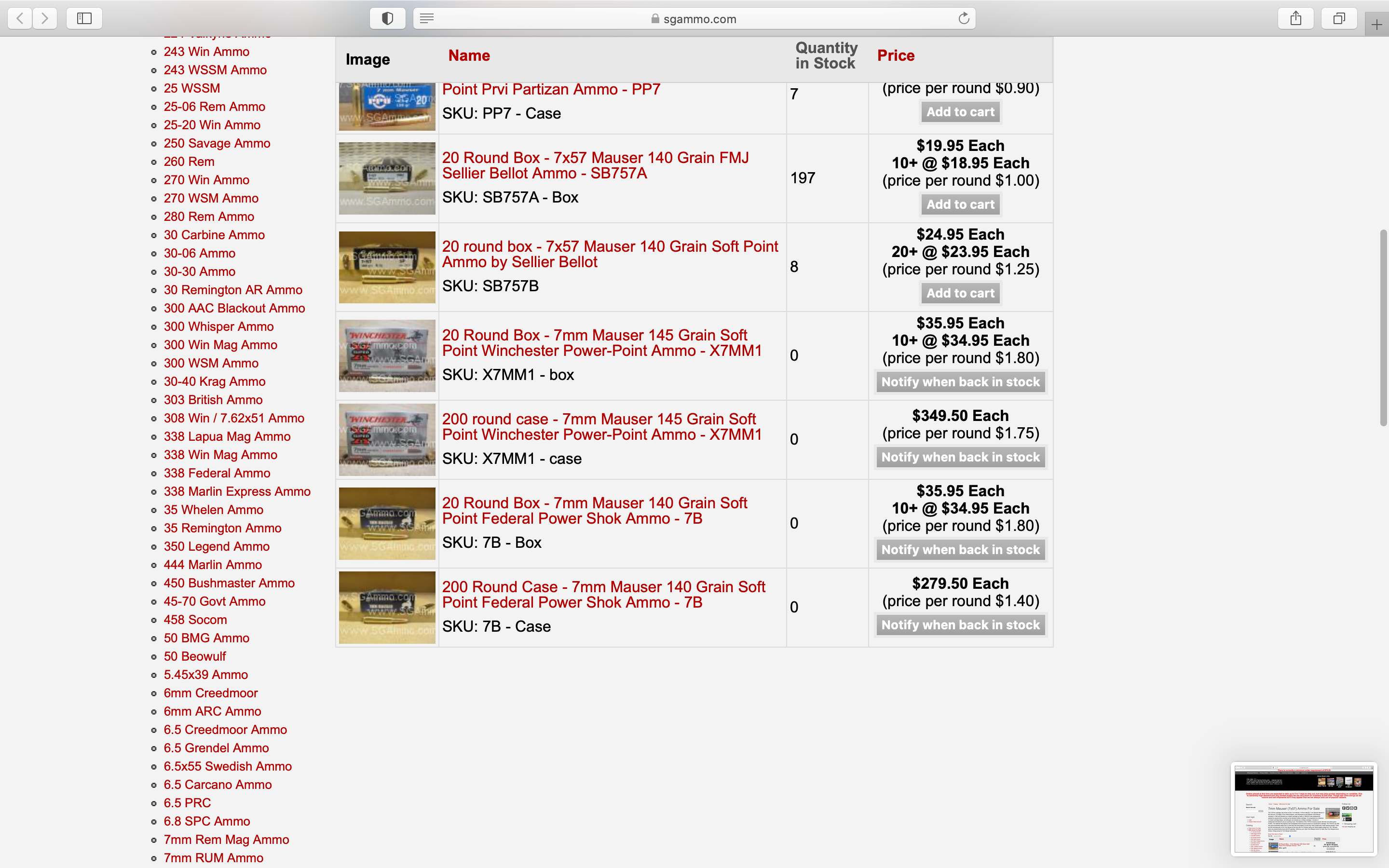View the Prvi Partizan PP7 product image
This screenshot has width=1389, height=868.
tap(387, 107)
